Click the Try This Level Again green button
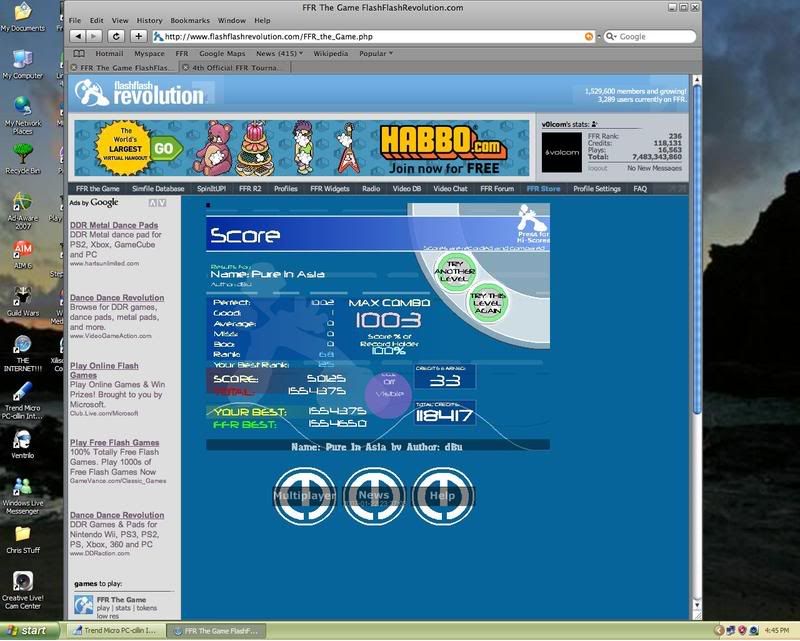The height and width of the screenshot is (641, 800). 488,303
